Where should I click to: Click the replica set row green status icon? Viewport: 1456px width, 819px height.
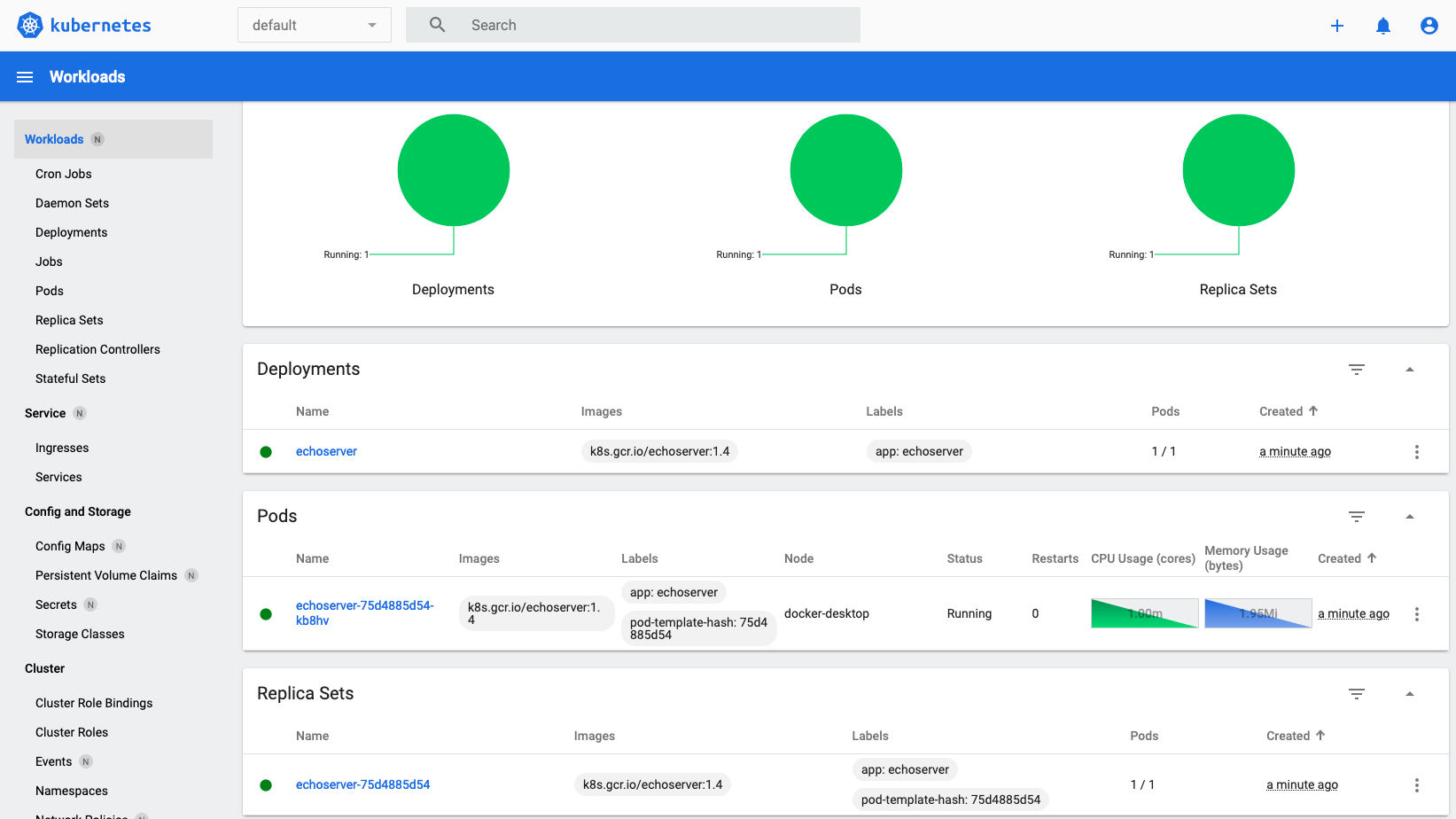click(x=266, y=785)
